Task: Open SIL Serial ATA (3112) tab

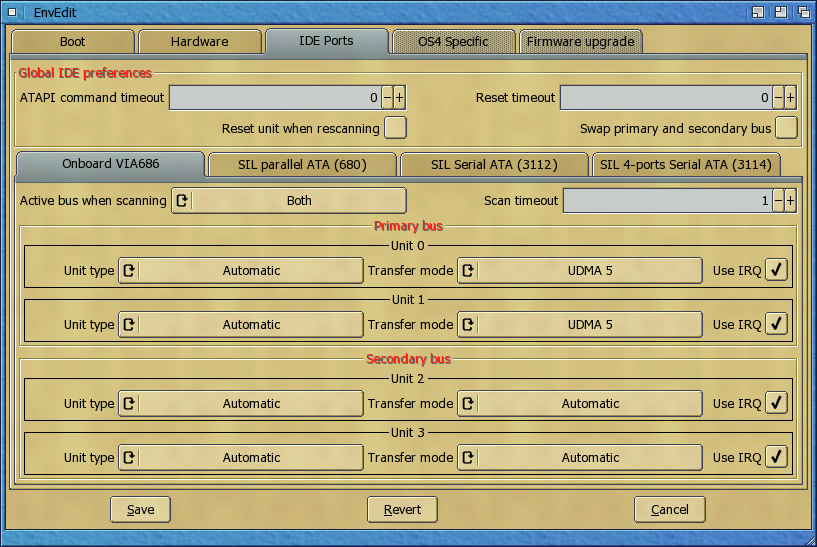Action: pos(494,165)
